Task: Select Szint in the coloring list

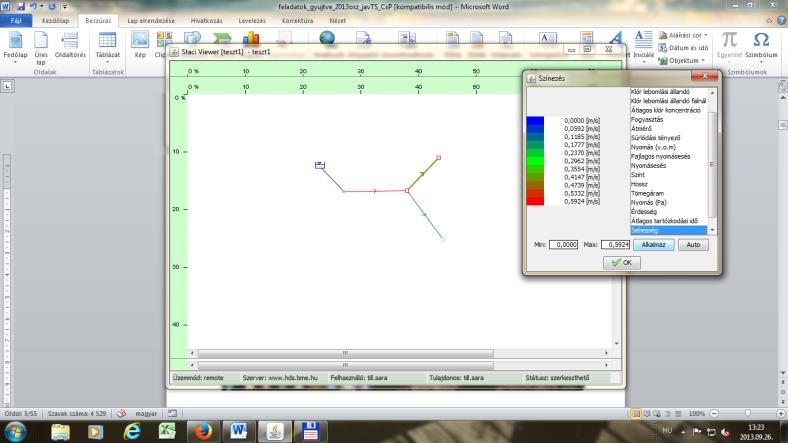Action: point(668,175)
